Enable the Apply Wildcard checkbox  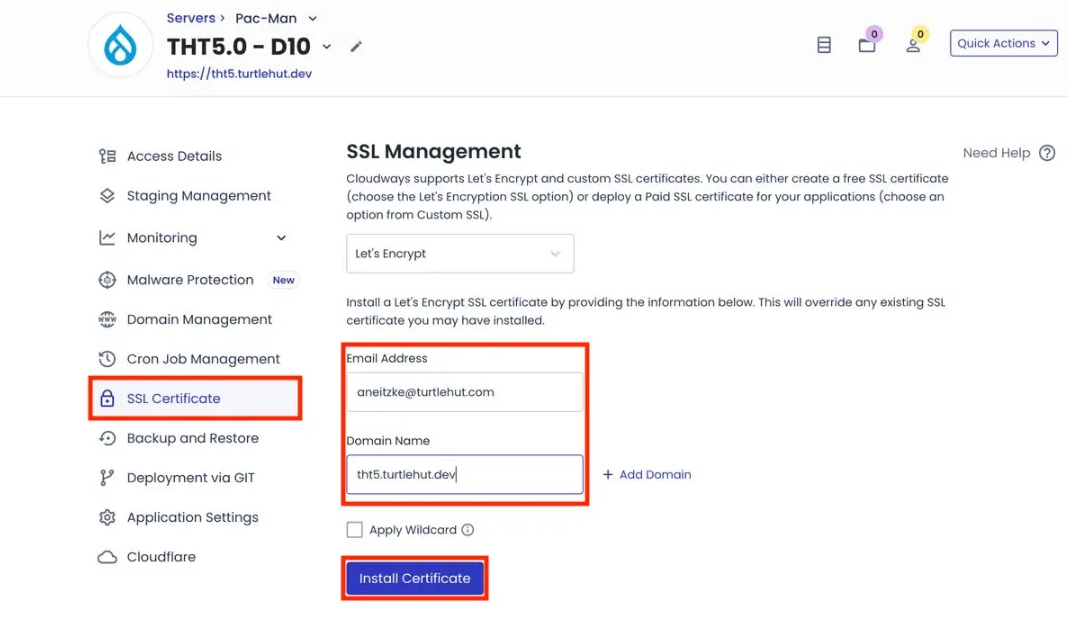click(x=355, y=530)
